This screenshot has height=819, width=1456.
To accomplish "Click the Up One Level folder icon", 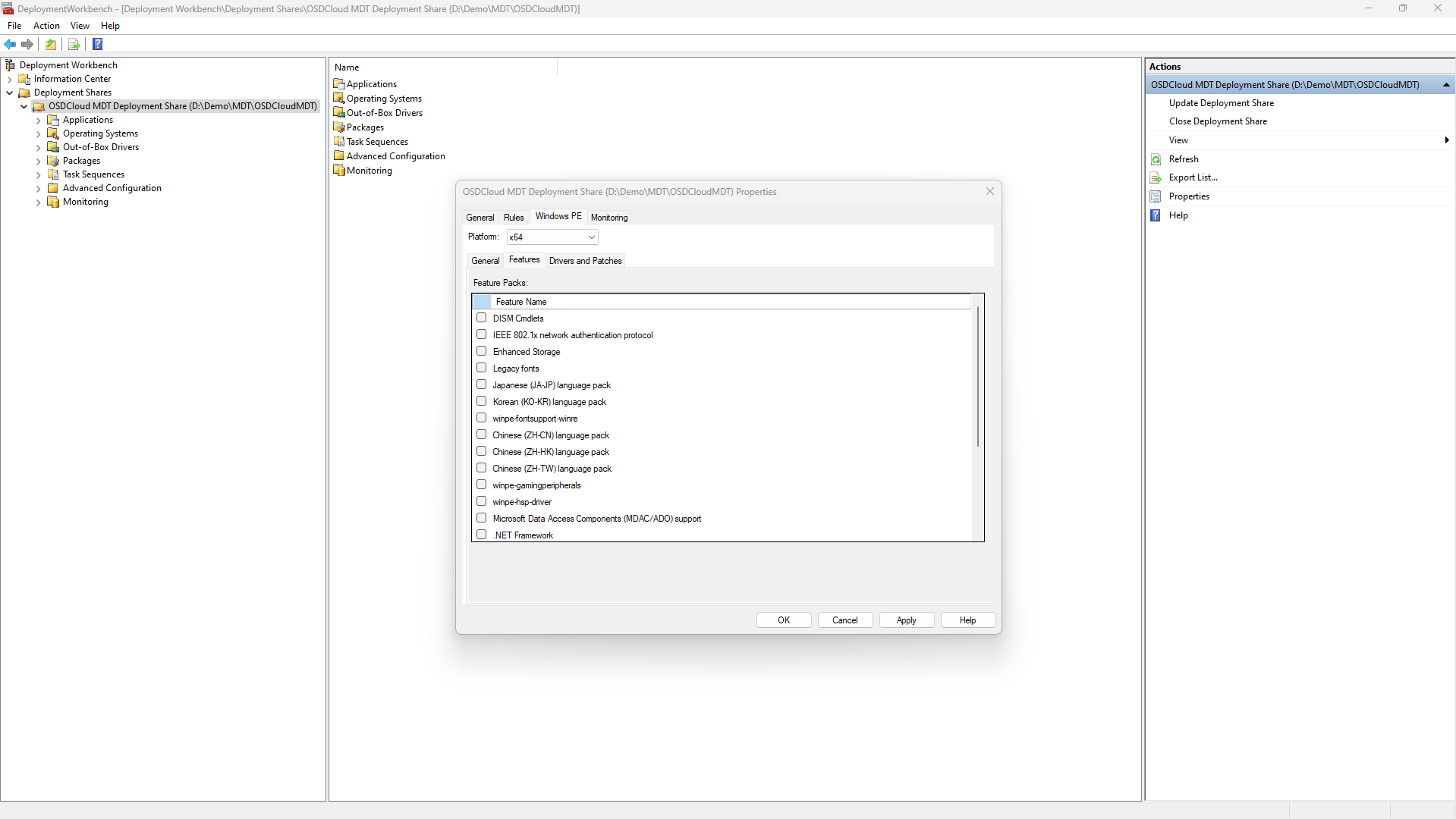I will point(51,45).
